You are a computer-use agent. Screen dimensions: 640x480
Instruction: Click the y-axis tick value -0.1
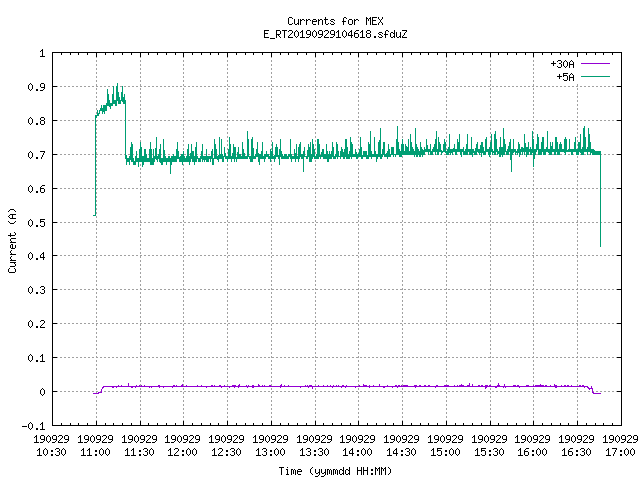pyautogui.click(x=33, y=426)
